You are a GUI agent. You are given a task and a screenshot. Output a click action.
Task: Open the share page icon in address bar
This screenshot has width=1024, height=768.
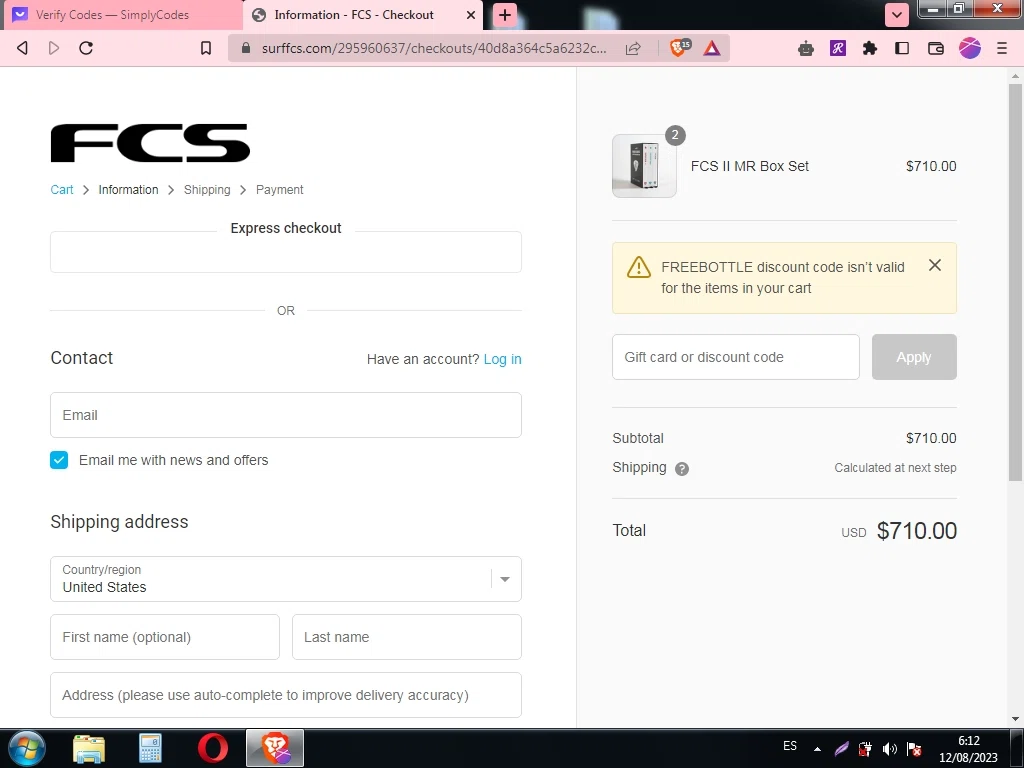[x=633, y=48]
